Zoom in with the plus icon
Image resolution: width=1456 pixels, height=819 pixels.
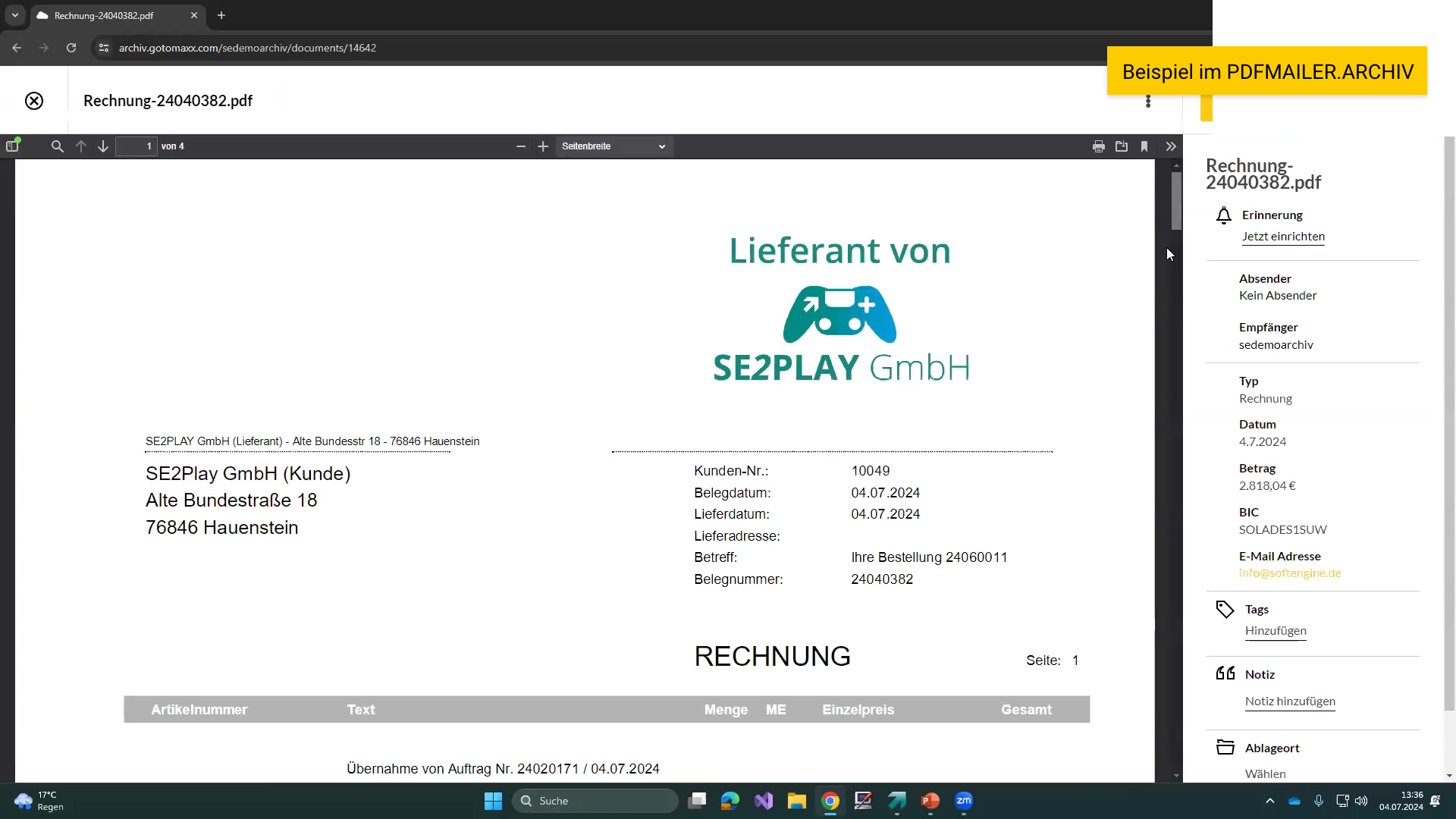click(543, 146)
